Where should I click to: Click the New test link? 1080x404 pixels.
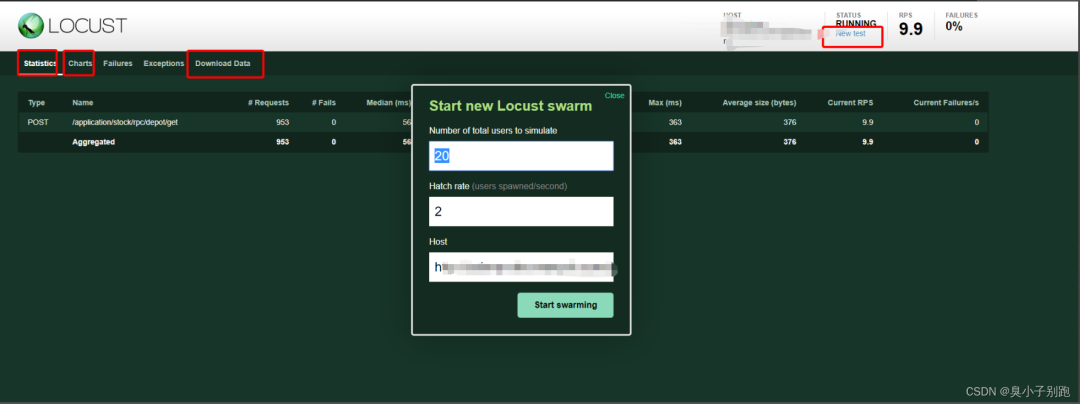pos(850,33)
